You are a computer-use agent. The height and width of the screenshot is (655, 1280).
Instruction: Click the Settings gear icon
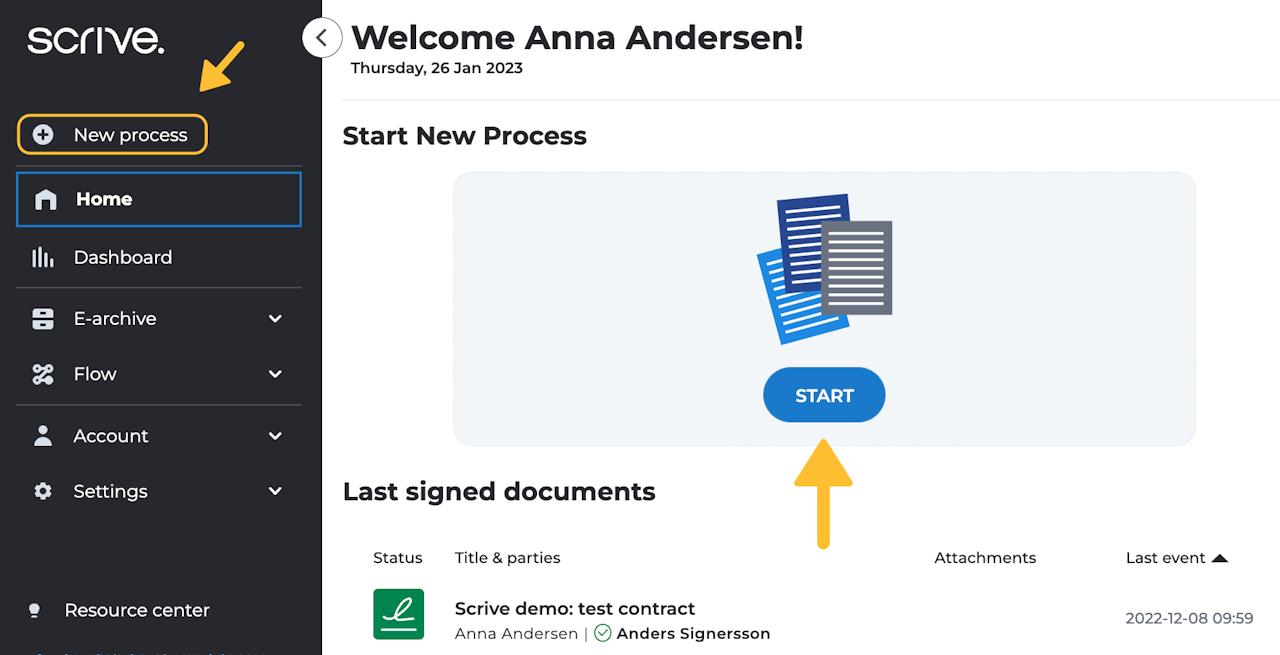point(43,491)
